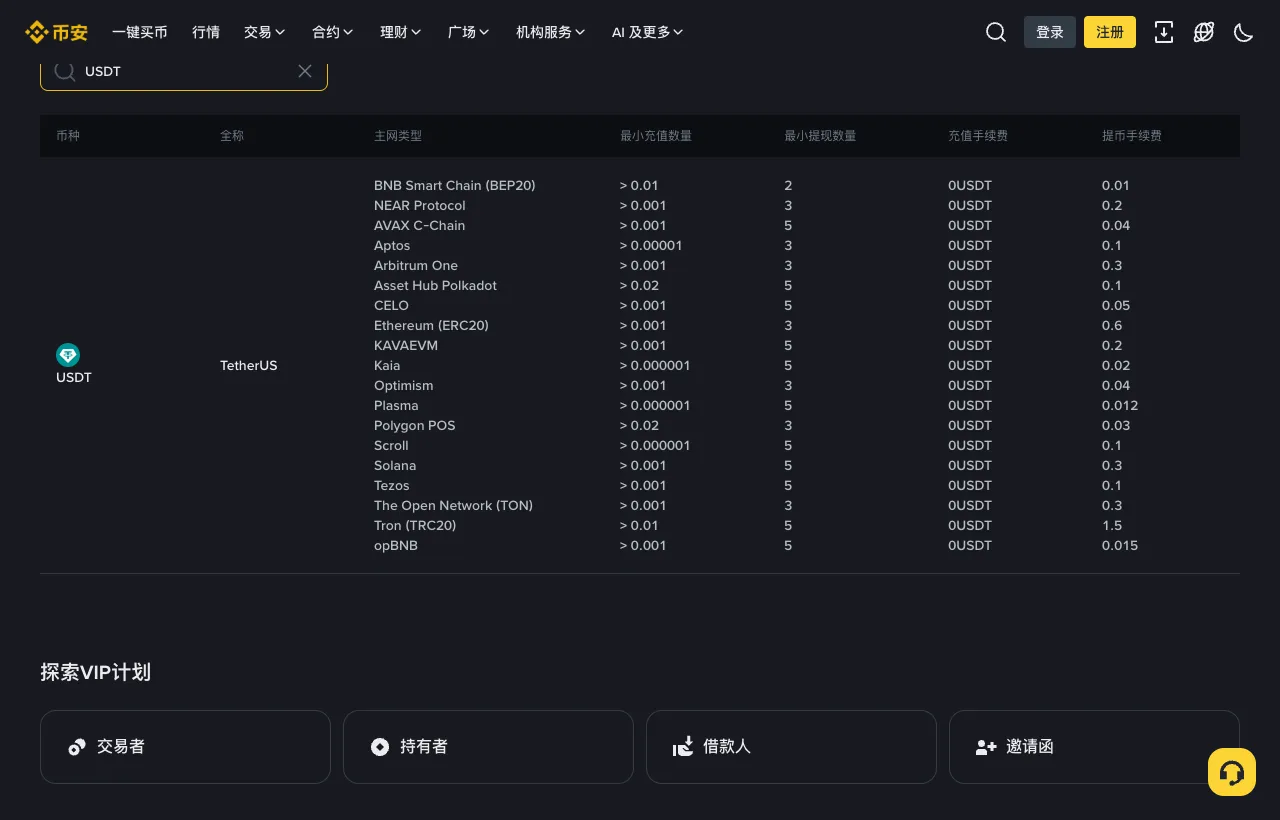Expand the 理财 dropdown menu

click(x=401, y=32)
